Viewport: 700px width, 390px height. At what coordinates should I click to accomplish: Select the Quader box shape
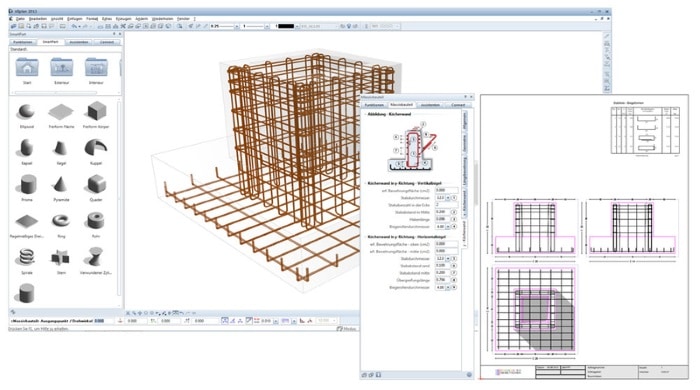tap(96, 184)
